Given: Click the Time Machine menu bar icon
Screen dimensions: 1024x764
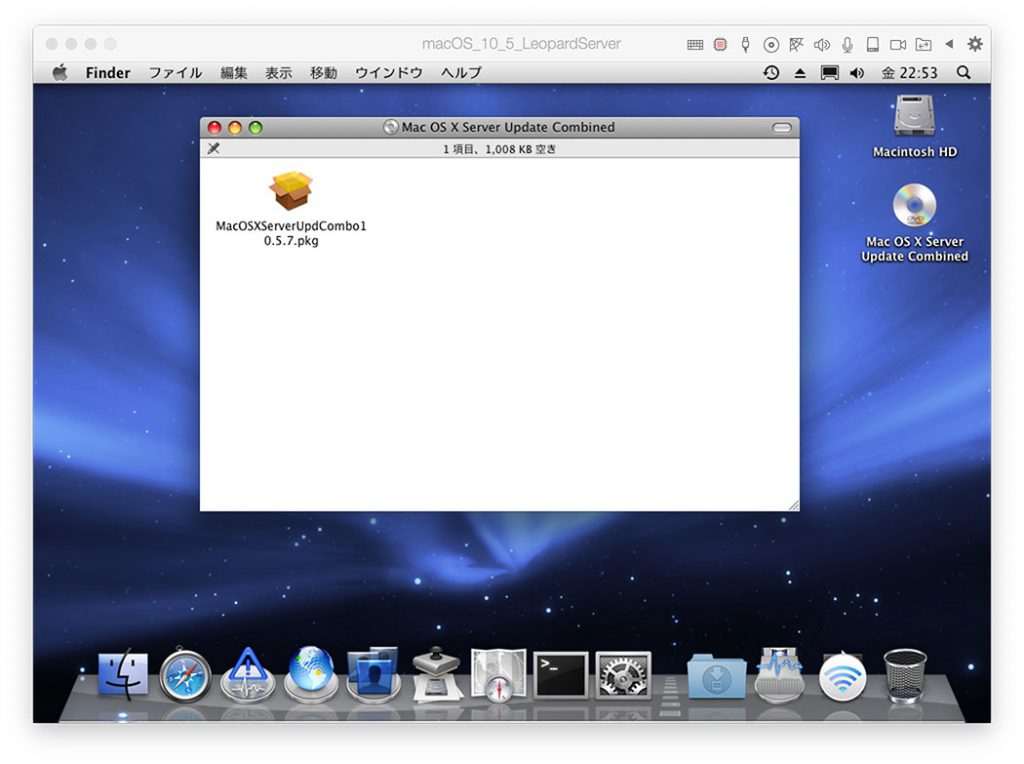Looking at the screenshot, I should pos(771,72).
